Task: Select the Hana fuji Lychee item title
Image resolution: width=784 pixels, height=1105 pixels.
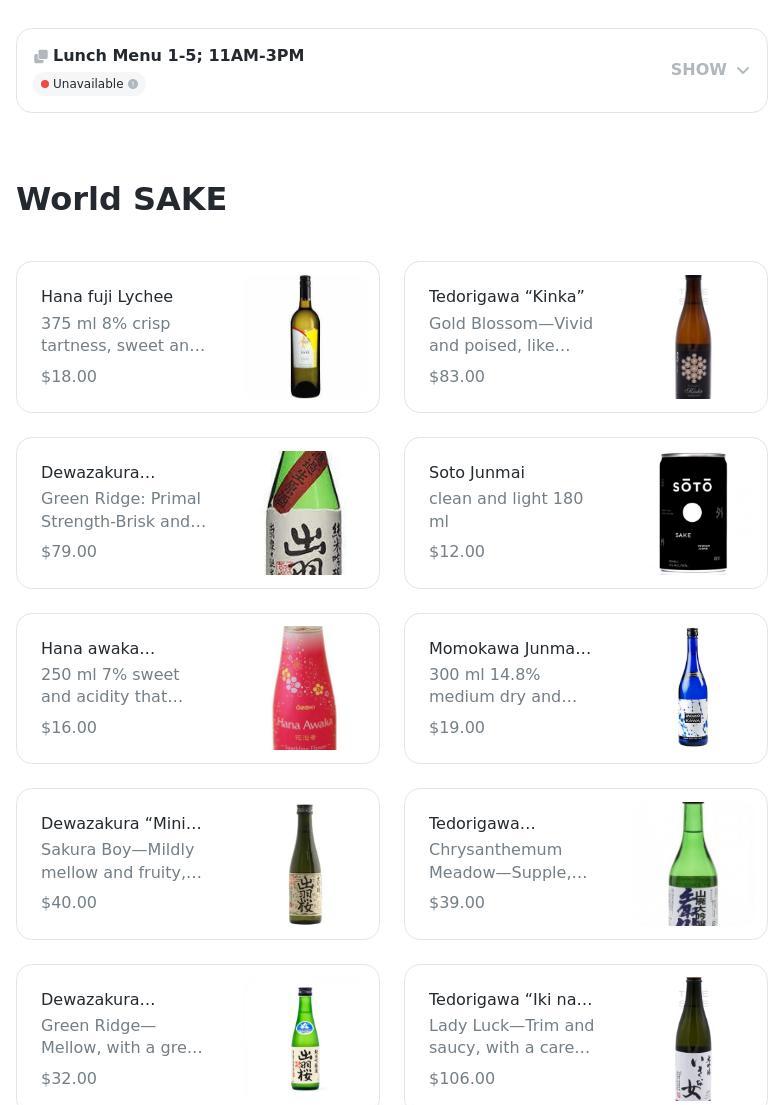Action: coord(107,297)
